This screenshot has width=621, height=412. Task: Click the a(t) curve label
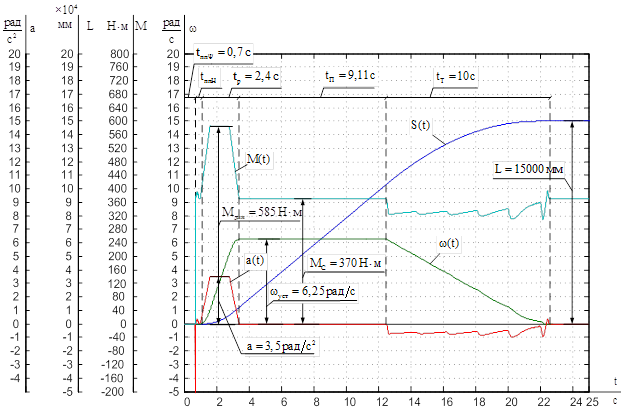click(256, 259)
